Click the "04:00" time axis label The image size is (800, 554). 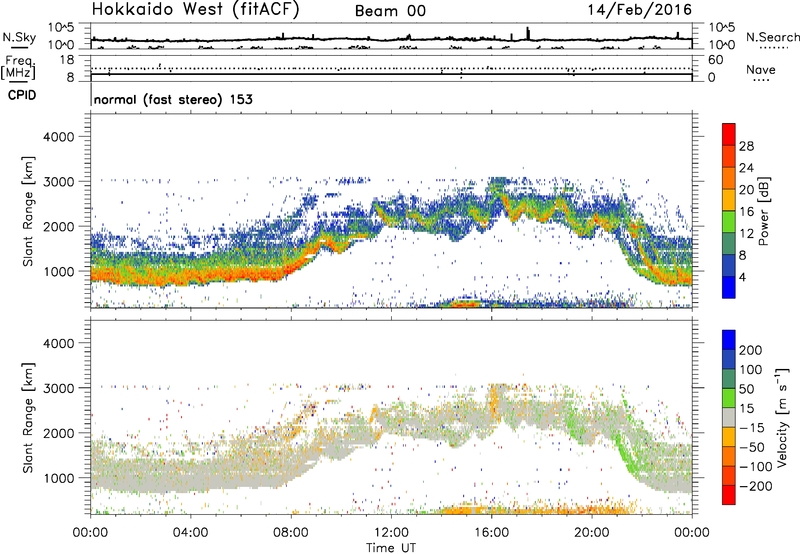191,533
